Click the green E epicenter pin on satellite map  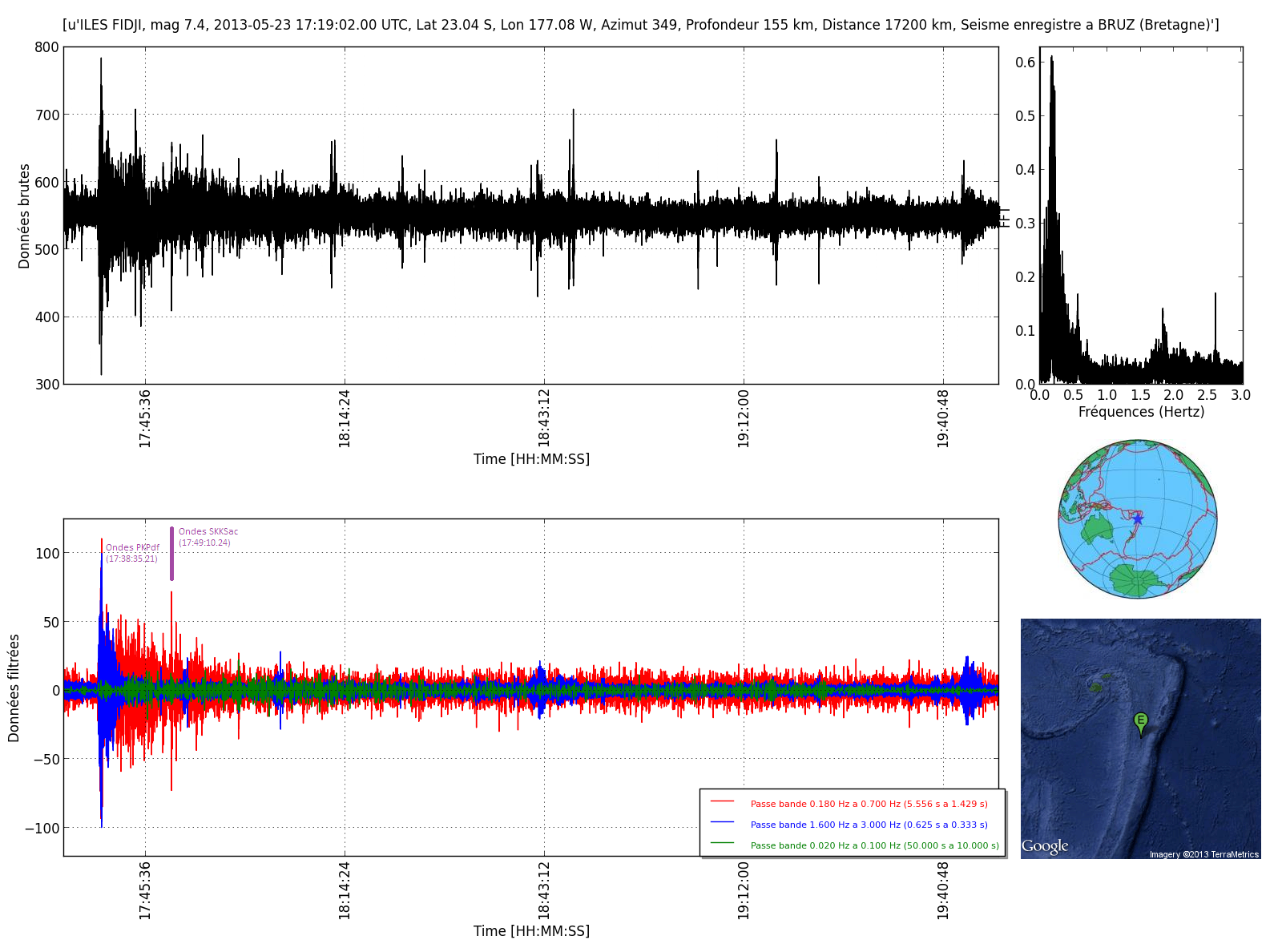click(x=1140, y=721)
